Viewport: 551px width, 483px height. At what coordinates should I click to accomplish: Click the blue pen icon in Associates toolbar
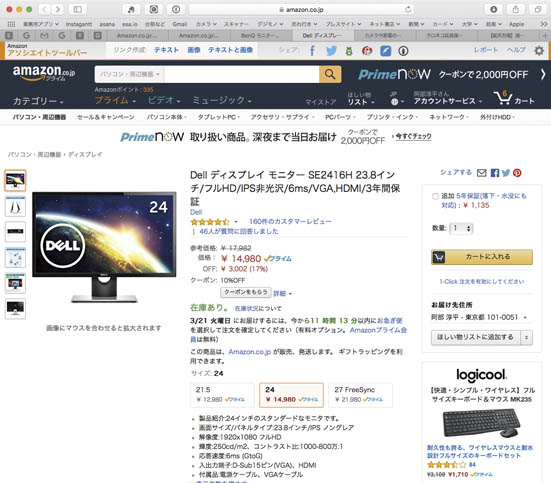(x=385, y=51)
